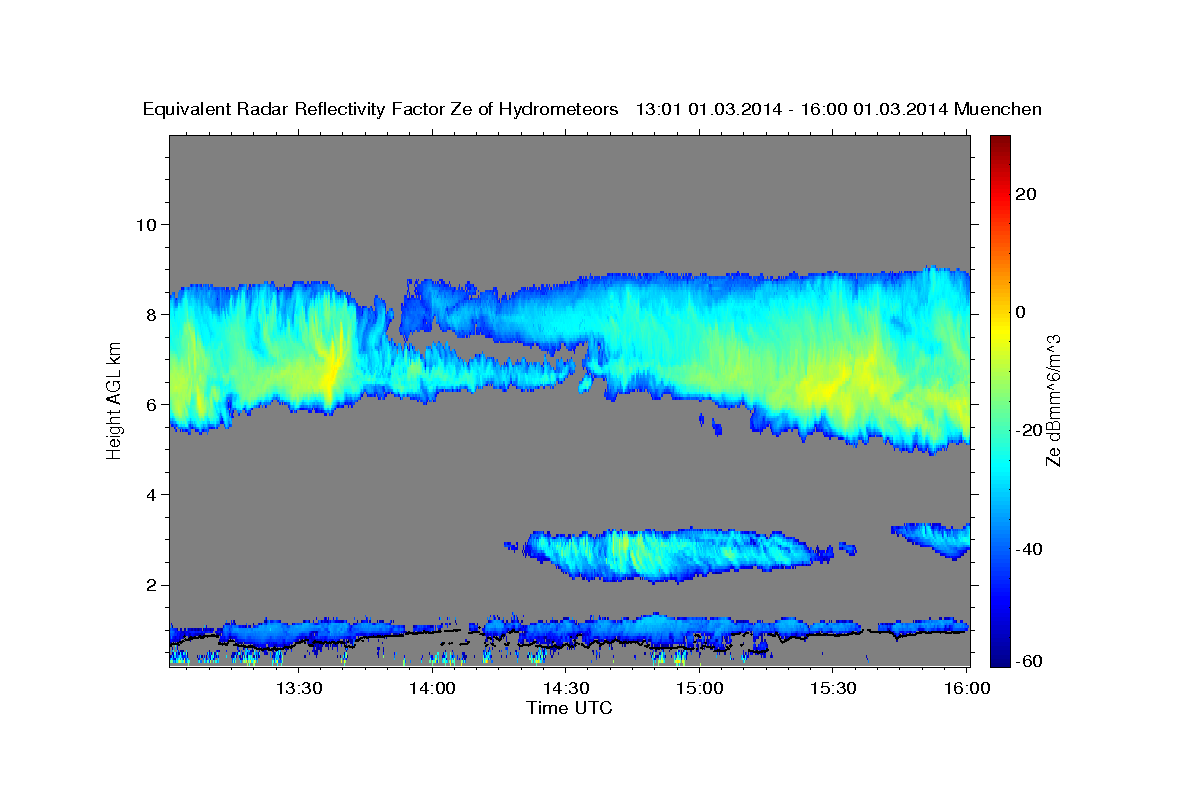This screenshot has width=1200, height=800.
Task: Click the dark red top of the colorbar
Action: (1001, 145)
